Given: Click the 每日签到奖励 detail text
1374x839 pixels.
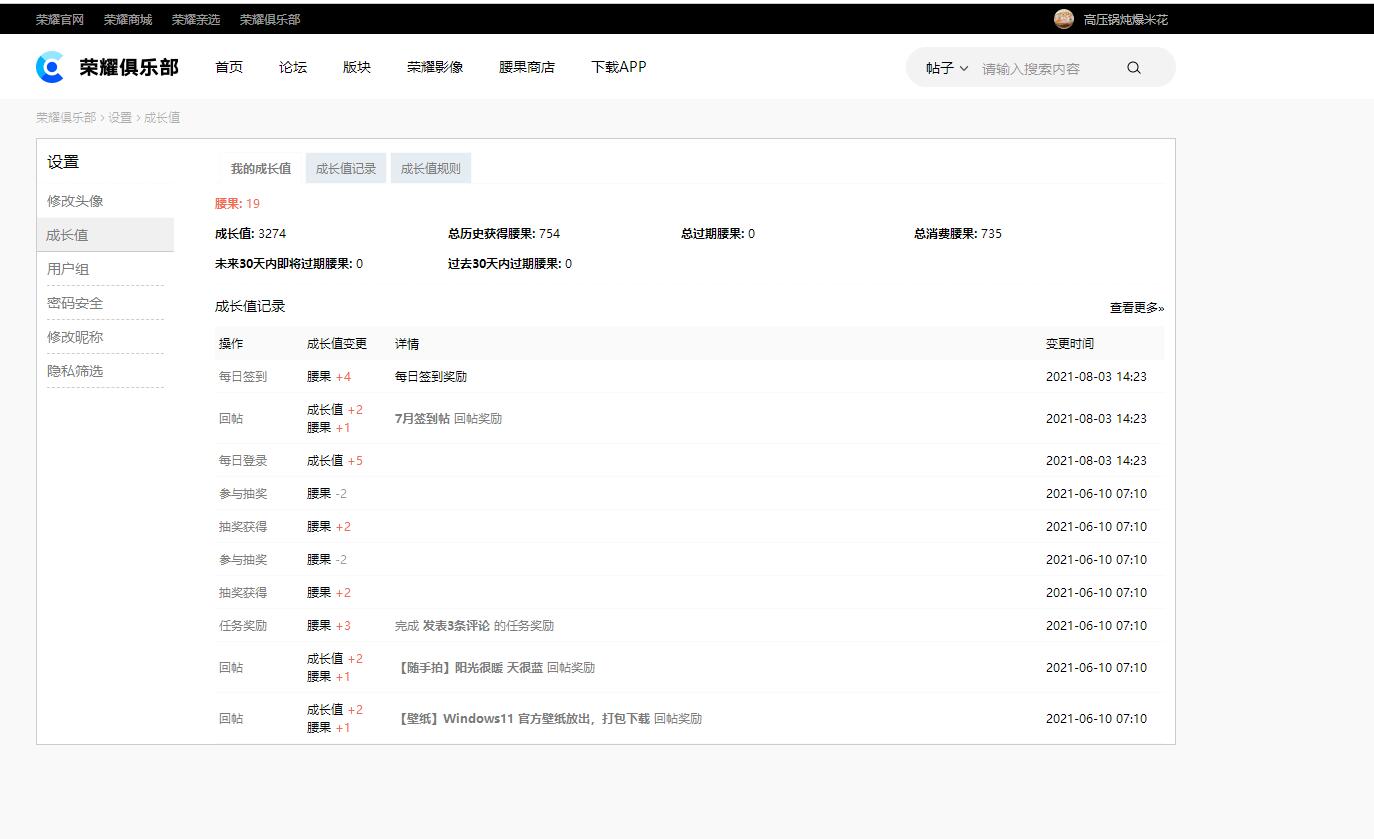Looking at the screenshot, I should point(431,377).
